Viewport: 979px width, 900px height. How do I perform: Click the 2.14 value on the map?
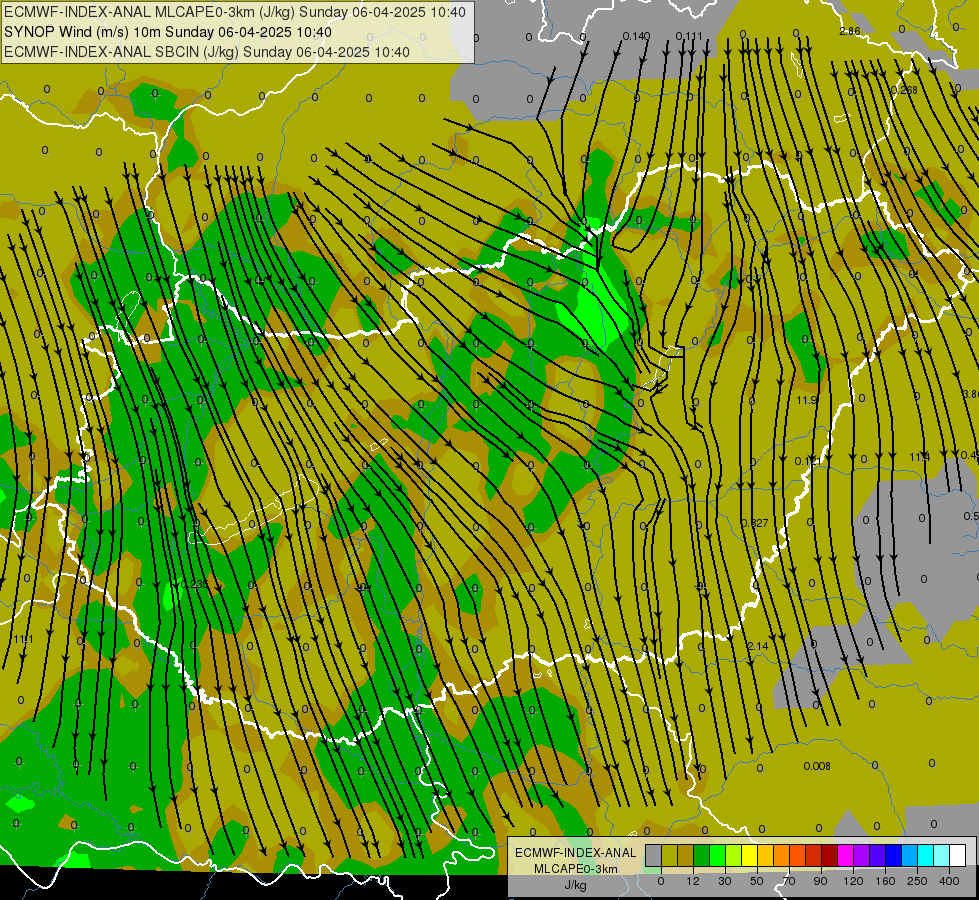coord(758,646)
